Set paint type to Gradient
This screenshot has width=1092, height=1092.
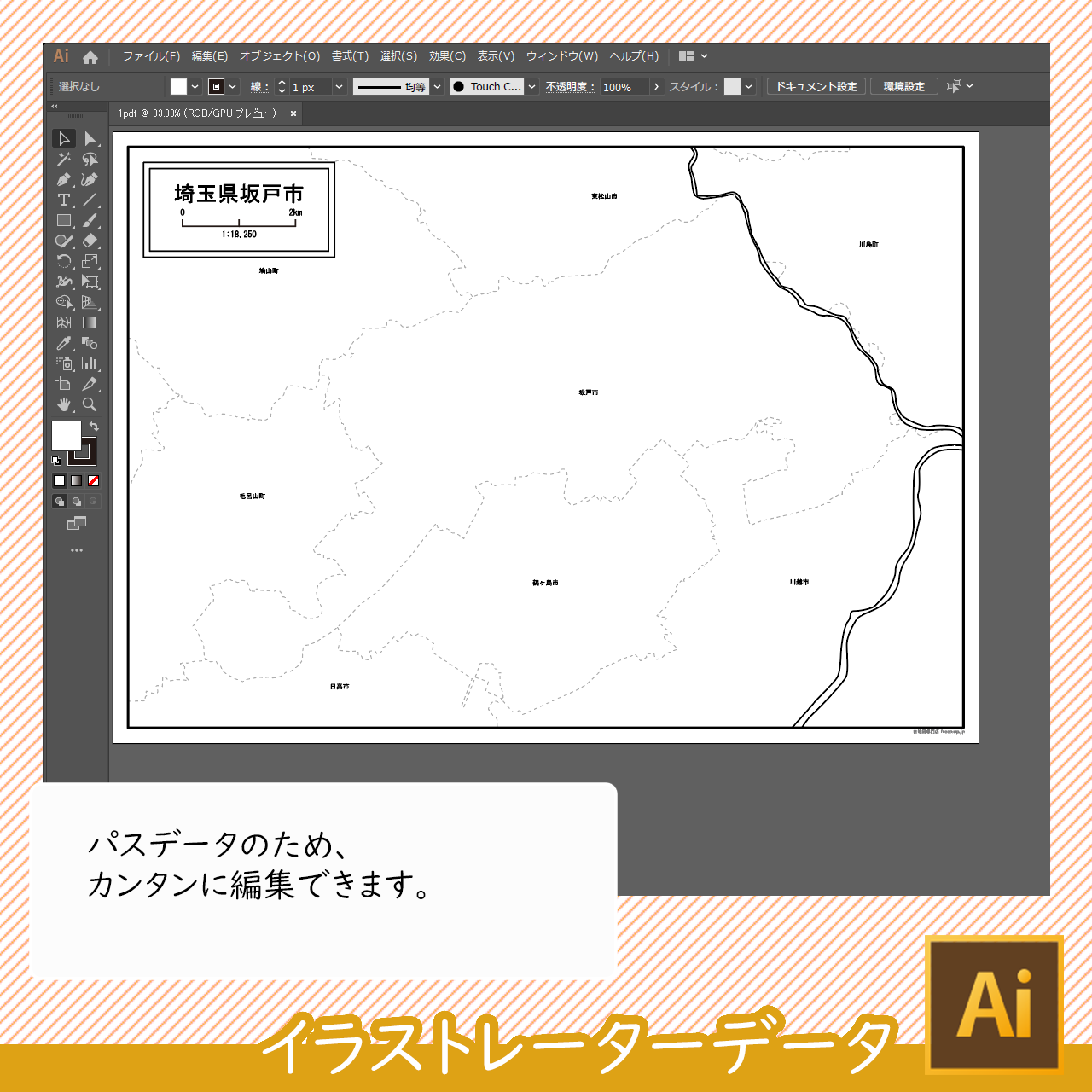click(76, 481)
